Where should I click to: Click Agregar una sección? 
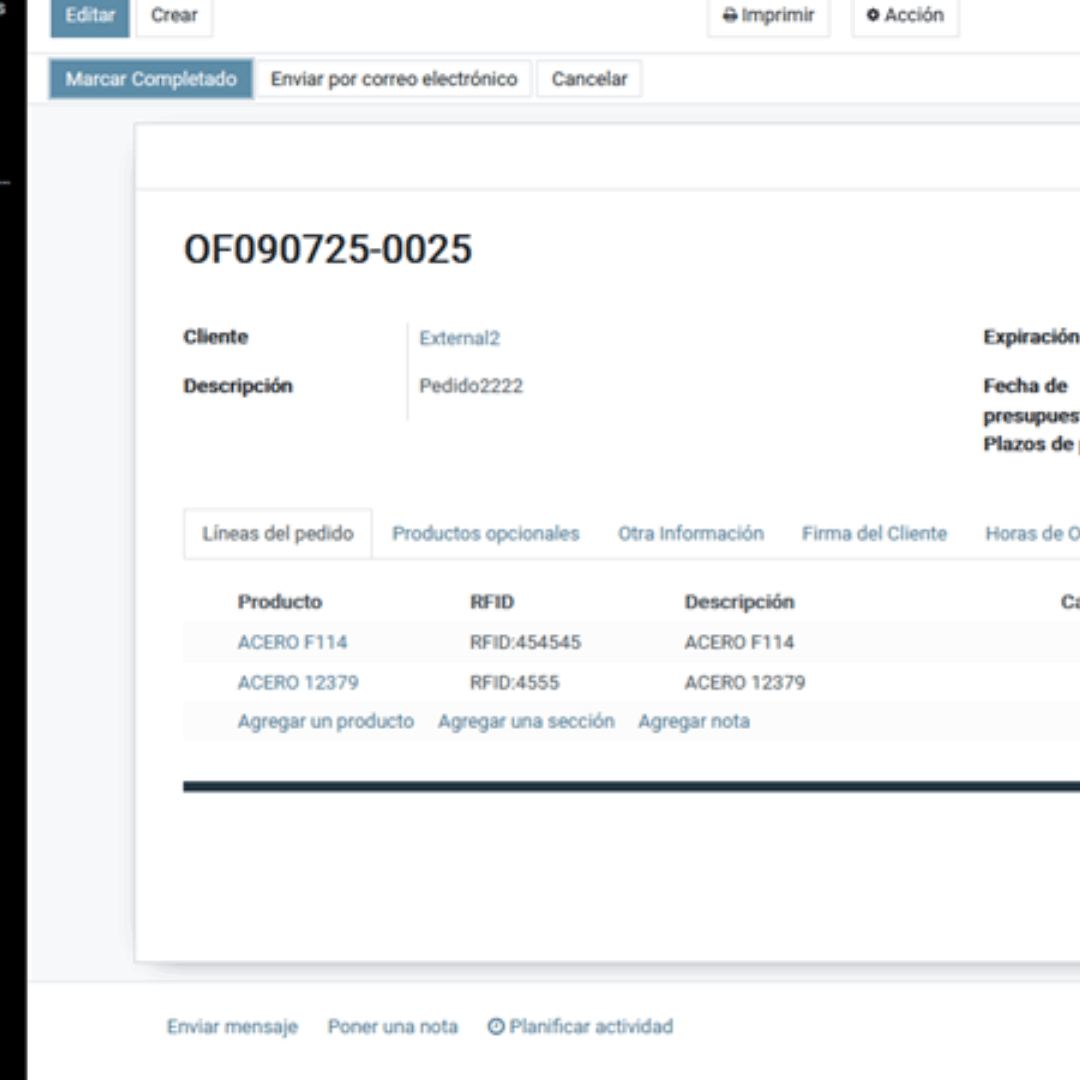tap(526, 721)
